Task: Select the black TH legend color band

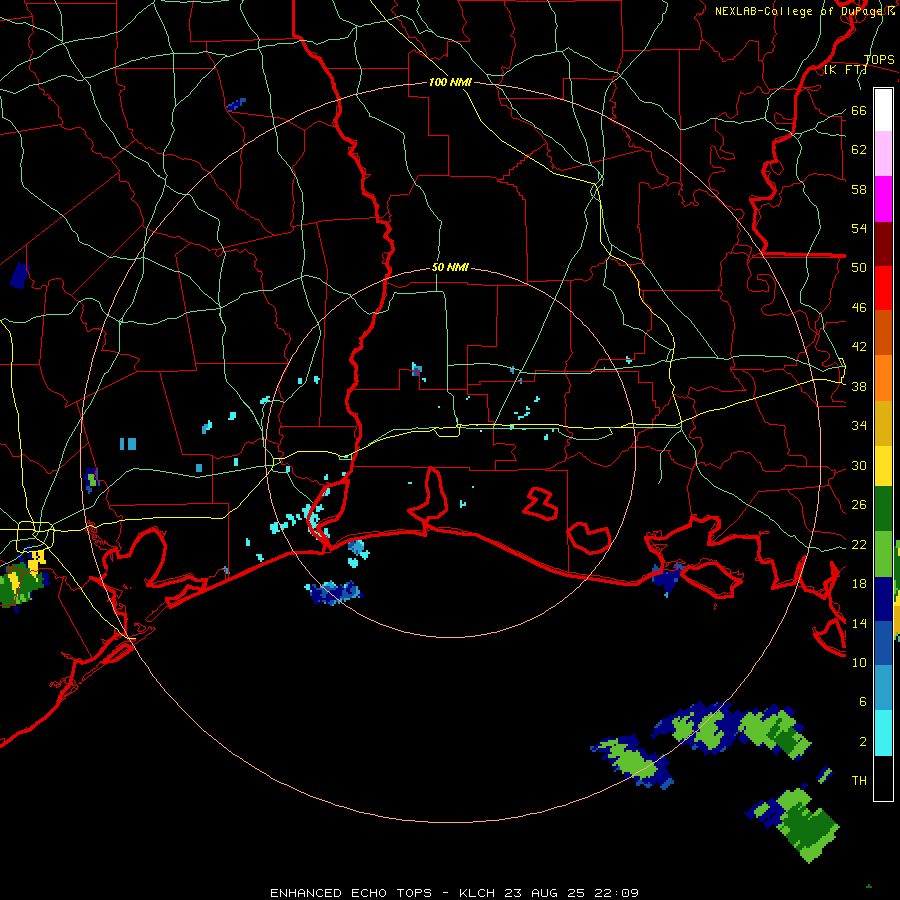Action: point(883,778)
